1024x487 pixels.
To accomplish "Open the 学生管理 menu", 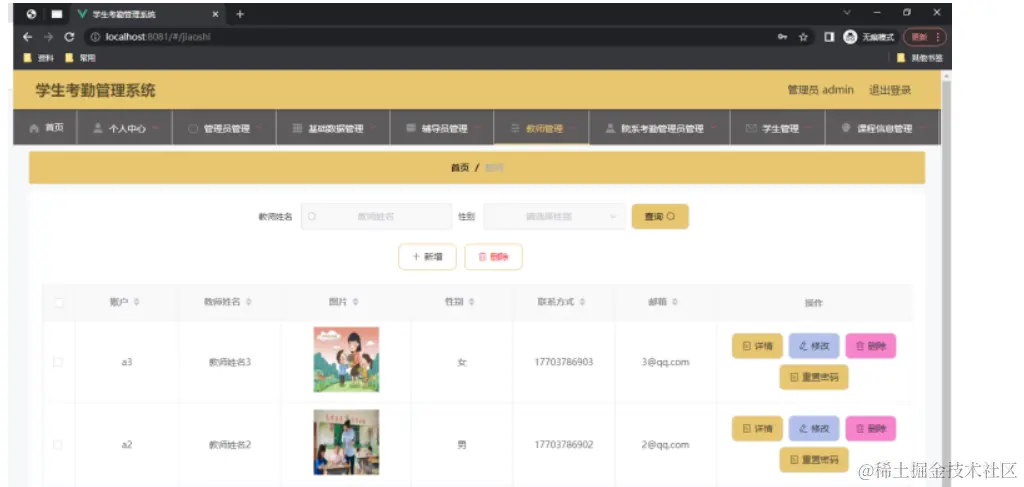I will [x=778, y=129].
